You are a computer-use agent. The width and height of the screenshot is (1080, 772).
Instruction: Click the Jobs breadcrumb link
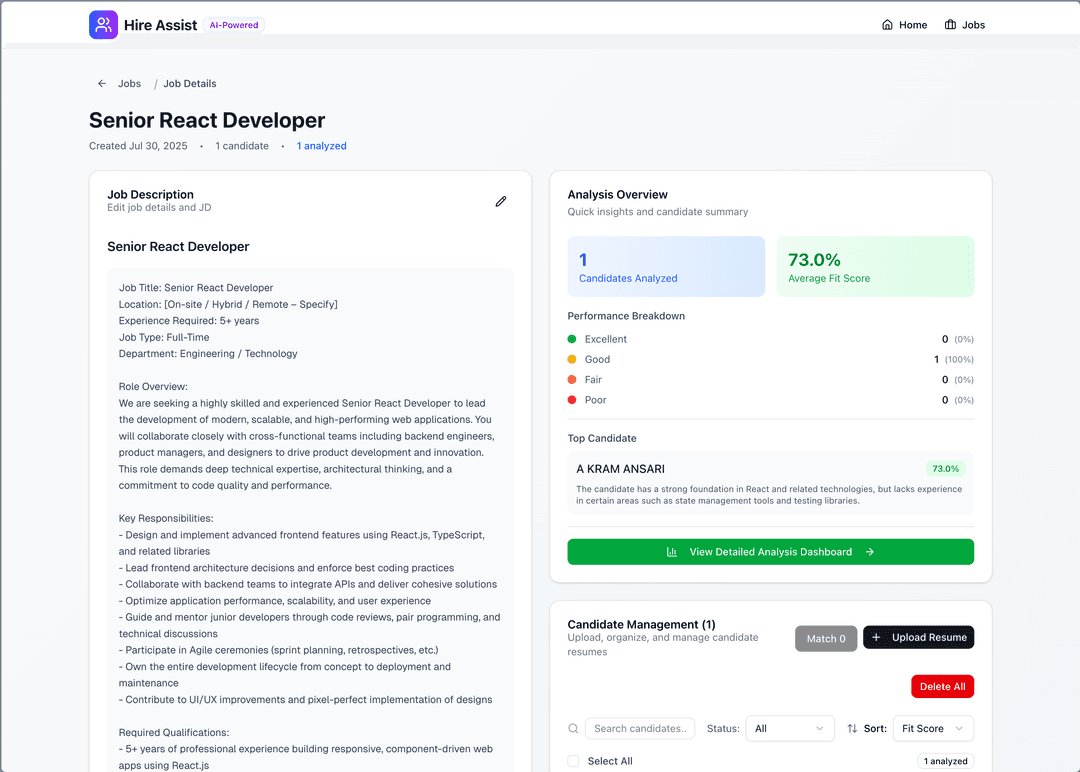click(129, 84)
